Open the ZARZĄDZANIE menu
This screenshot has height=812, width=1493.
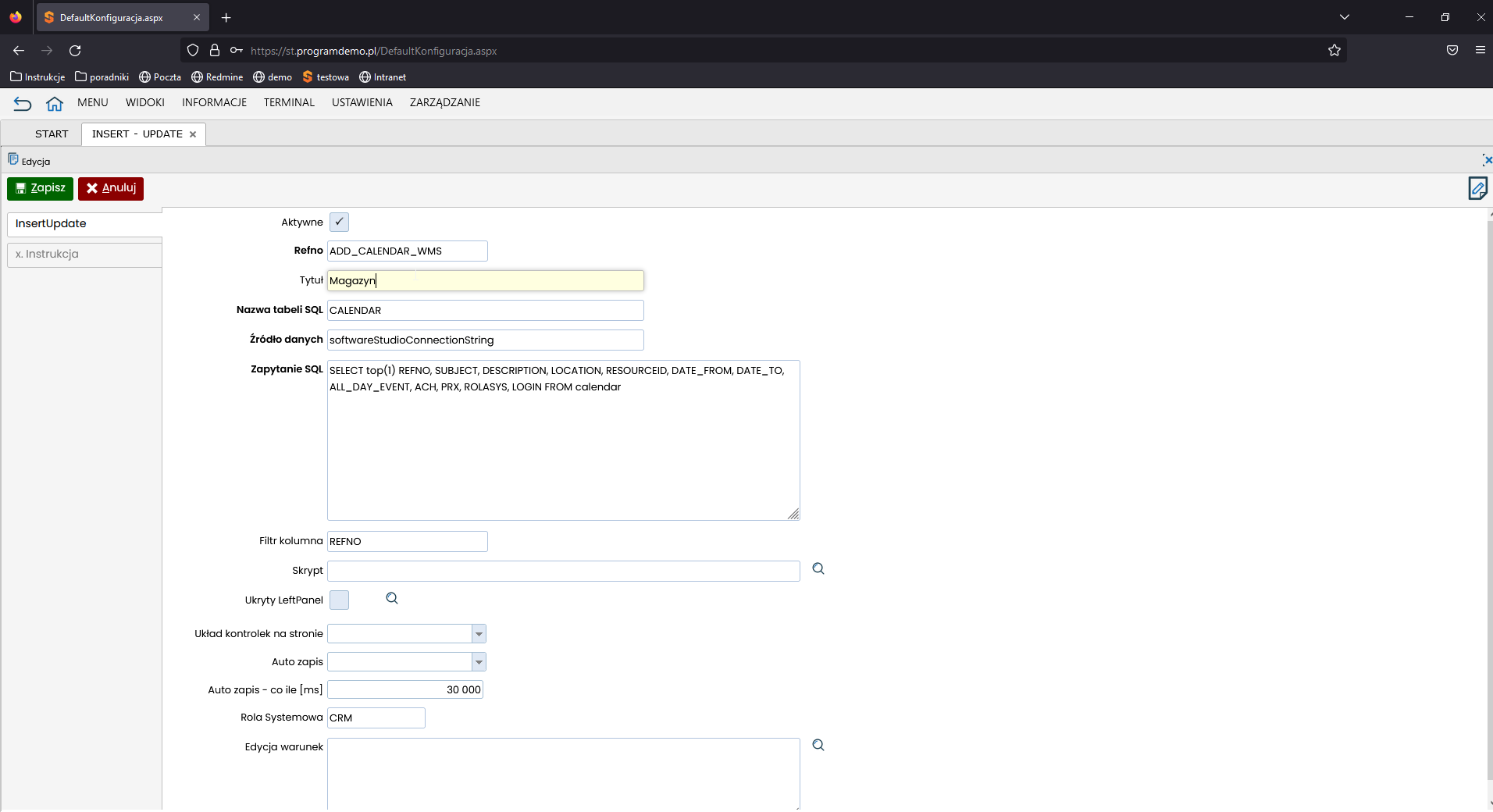(445, 103)
